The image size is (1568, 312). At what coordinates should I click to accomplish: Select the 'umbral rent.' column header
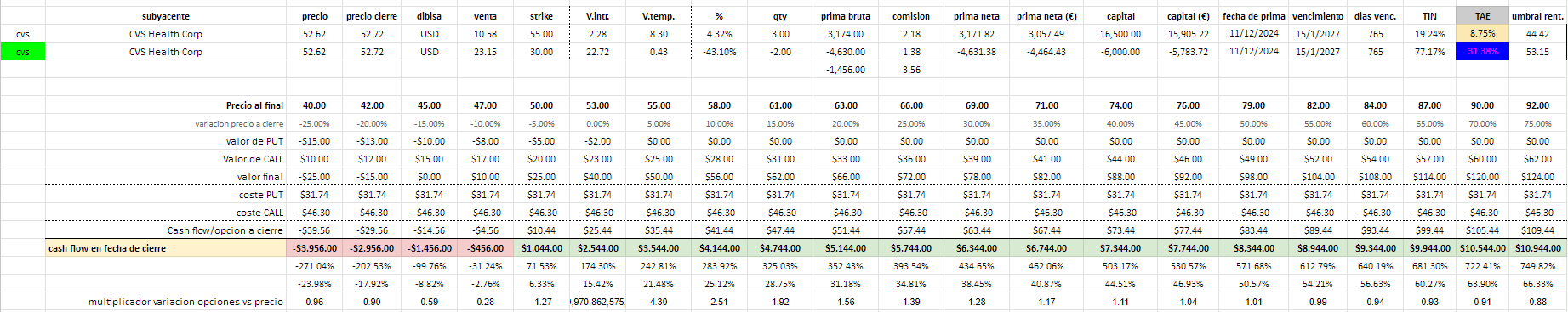[x=1537, y=16]
